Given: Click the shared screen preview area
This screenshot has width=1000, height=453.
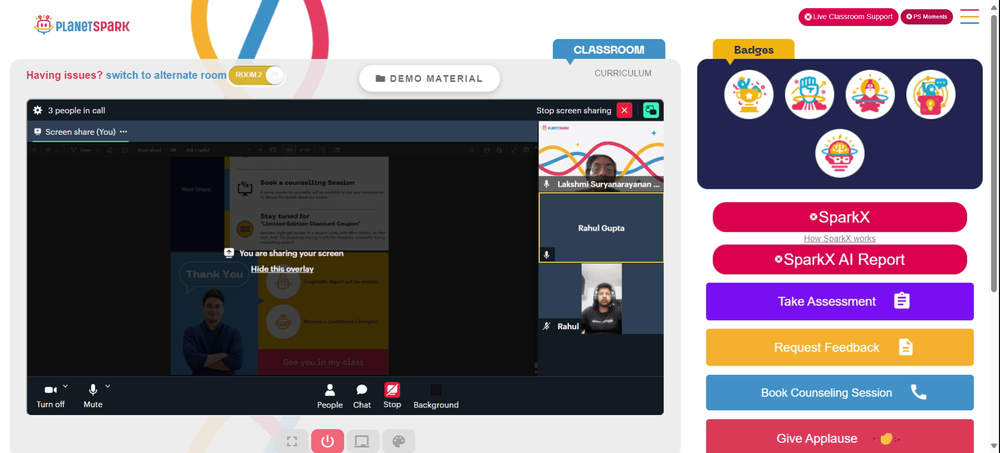Looking at the screenshot, I should 283,258.
